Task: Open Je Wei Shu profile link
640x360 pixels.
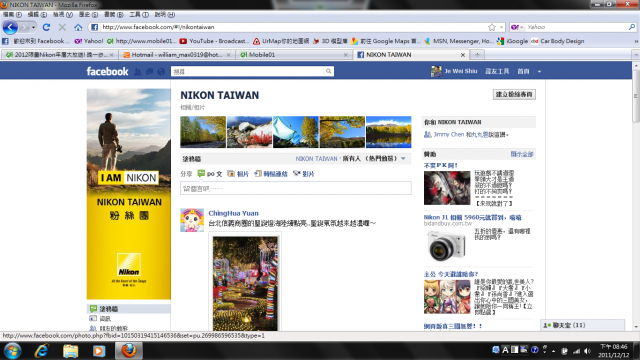Action: click(x=461, y=71)
